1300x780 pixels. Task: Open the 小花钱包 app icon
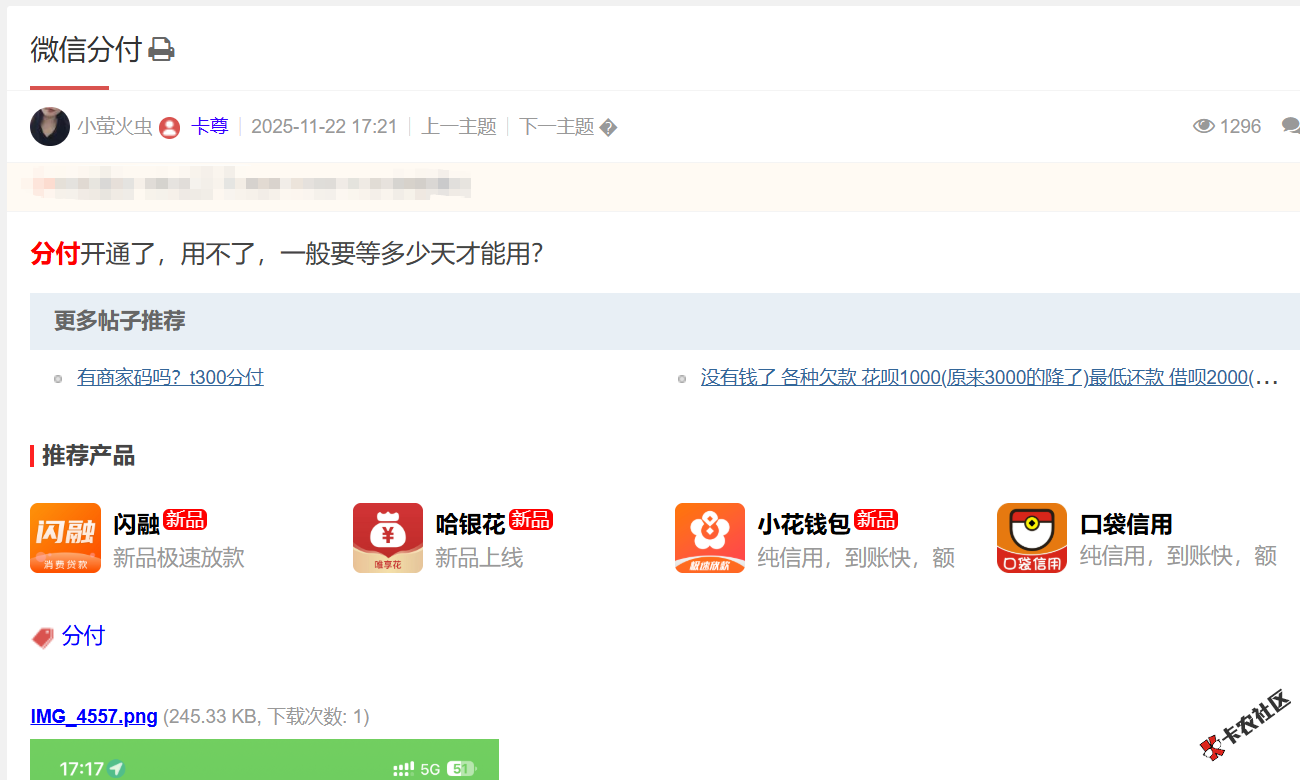tap(710, 538)
